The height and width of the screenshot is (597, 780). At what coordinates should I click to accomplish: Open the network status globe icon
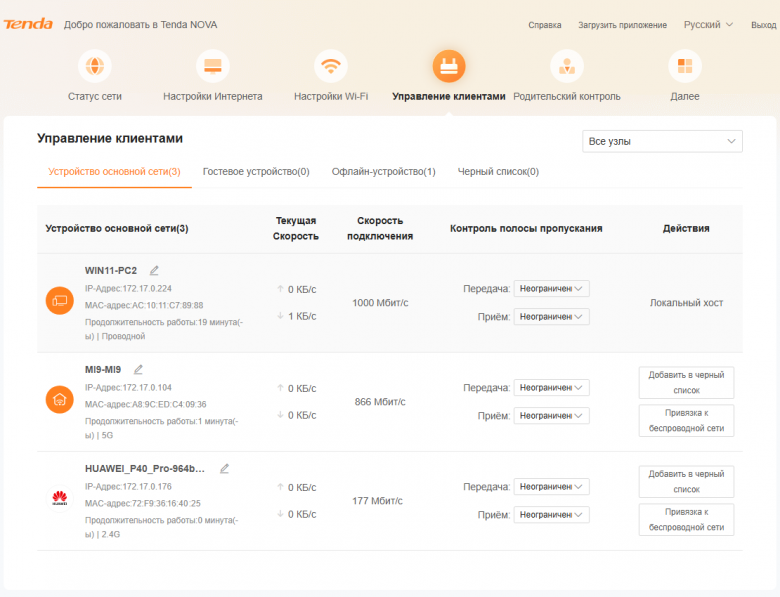coord(95,67)
